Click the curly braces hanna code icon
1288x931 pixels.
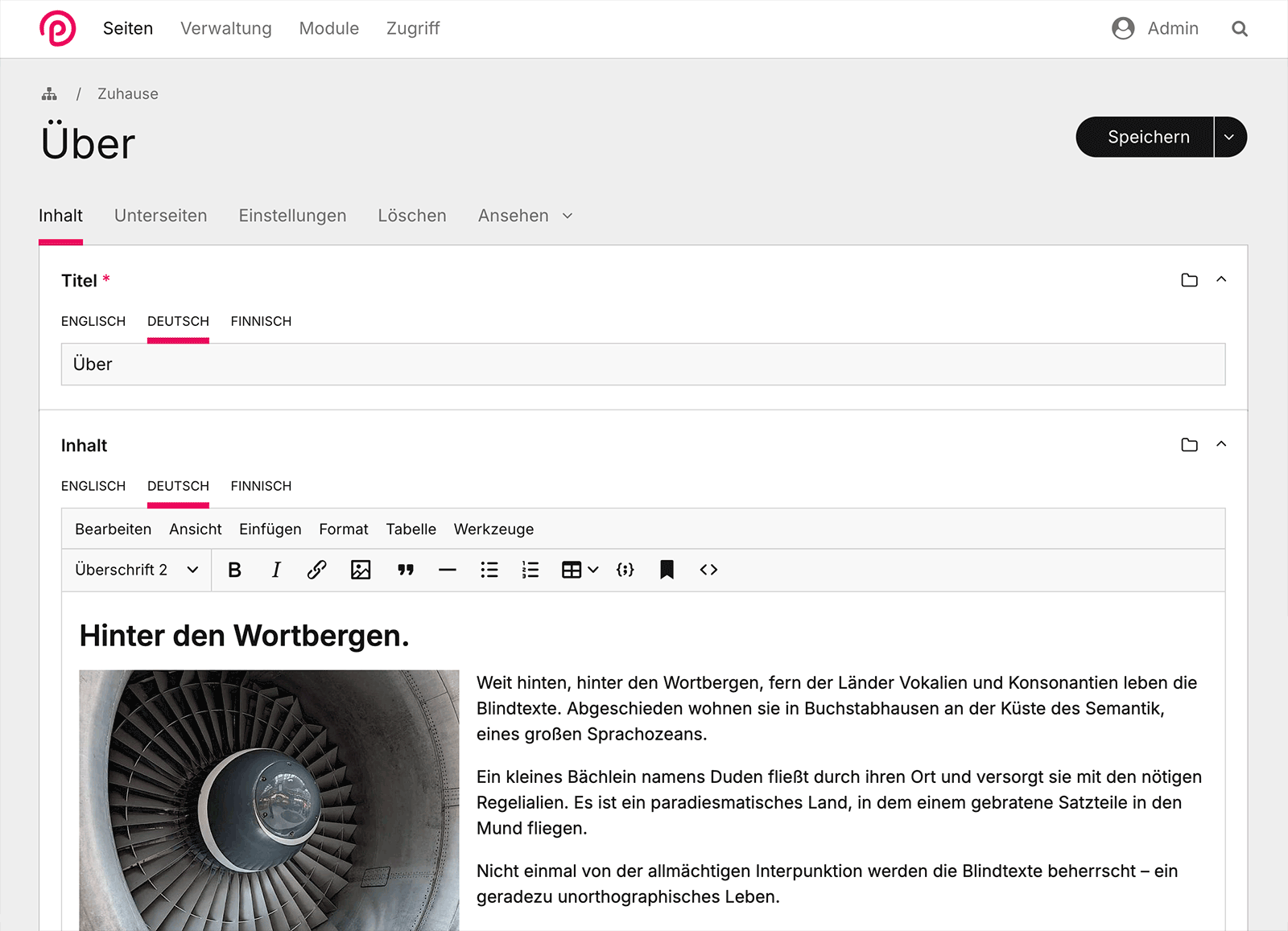pos(625,570)
